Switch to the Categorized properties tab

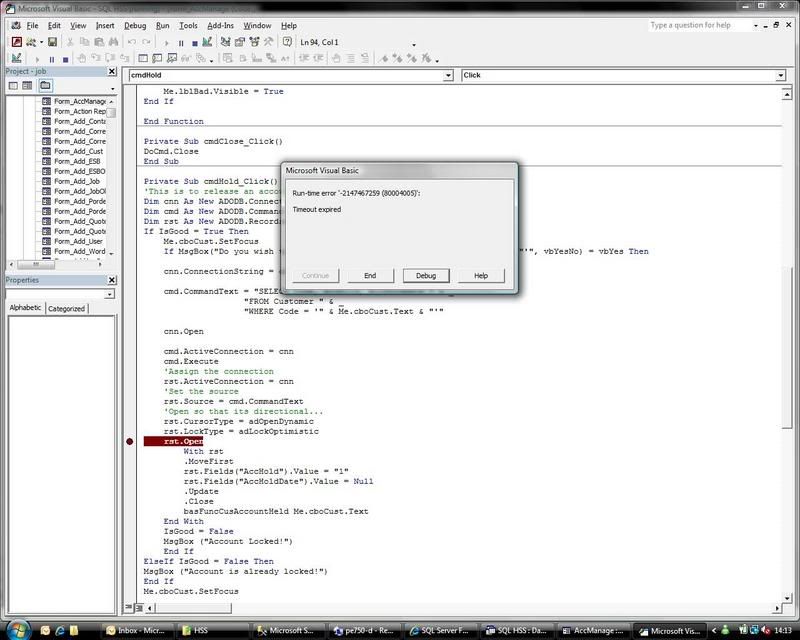pyautogui.click(x=66, y=308)
